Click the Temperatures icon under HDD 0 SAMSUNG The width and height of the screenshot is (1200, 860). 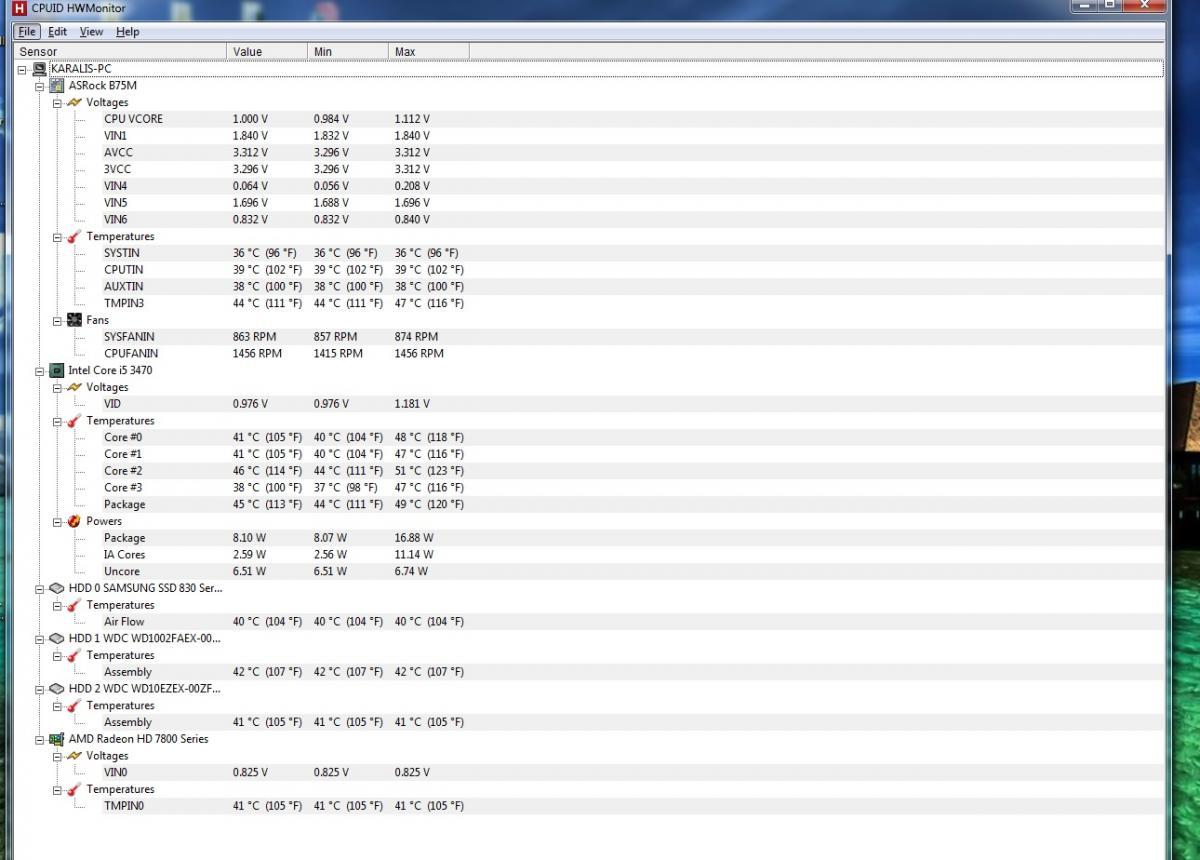74,605
